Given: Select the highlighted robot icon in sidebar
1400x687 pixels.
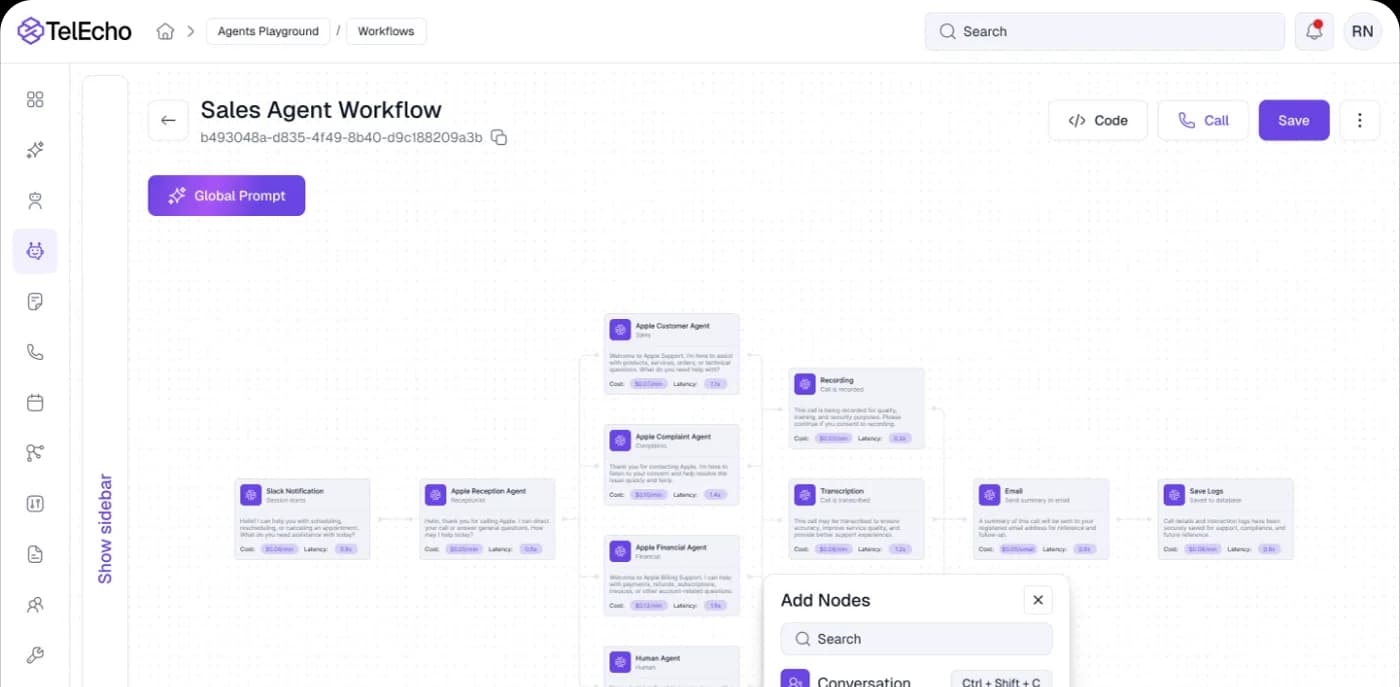Looking at the screenshot, I should coord(35,251).
